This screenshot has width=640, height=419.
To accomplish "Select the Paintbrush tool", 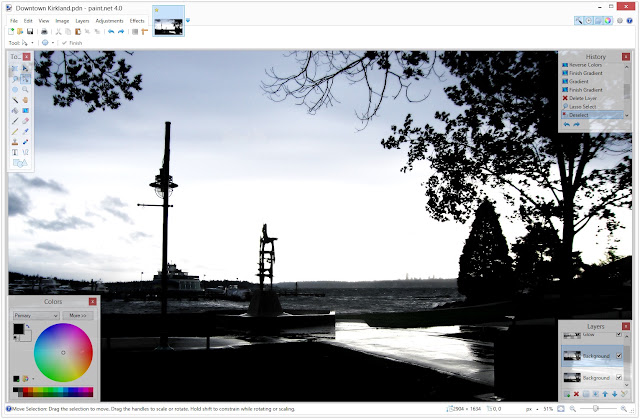I will click(x=15, y=121).
